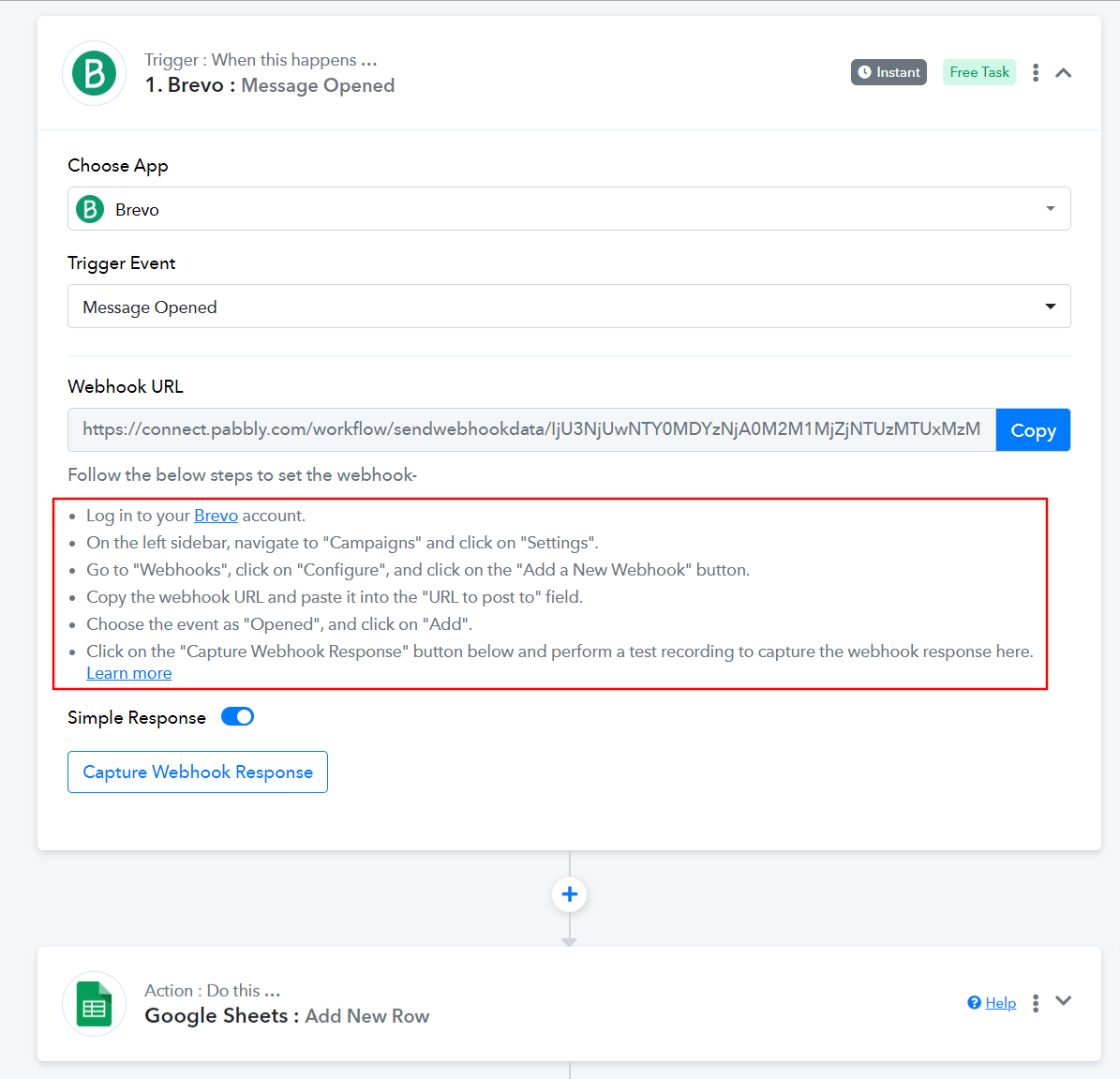
Task: Click 'Choose the event as "Opened"' instruction
Action: point(279,623)
